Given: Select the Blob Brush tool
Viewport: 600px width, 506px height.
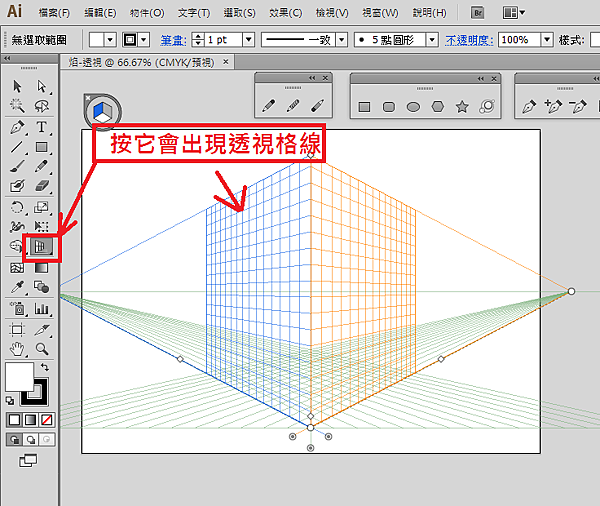Looking at the screenshot, I should 17,186.
